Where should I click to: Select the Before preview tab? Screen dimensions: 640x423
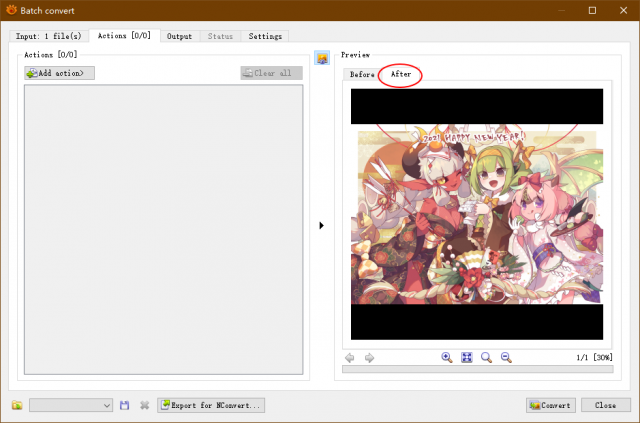(362, 74)
